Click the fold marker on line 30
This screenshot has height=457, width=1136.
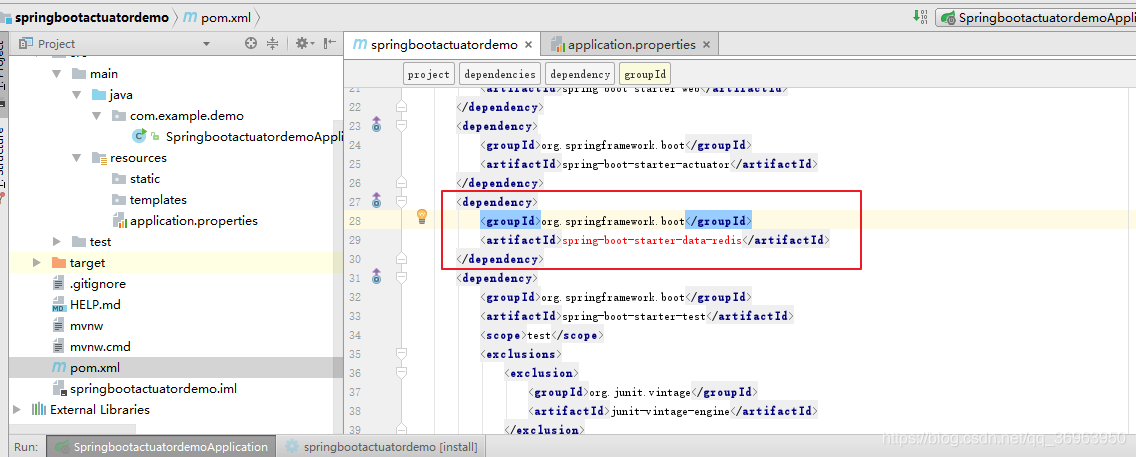(x=401, y=259)
